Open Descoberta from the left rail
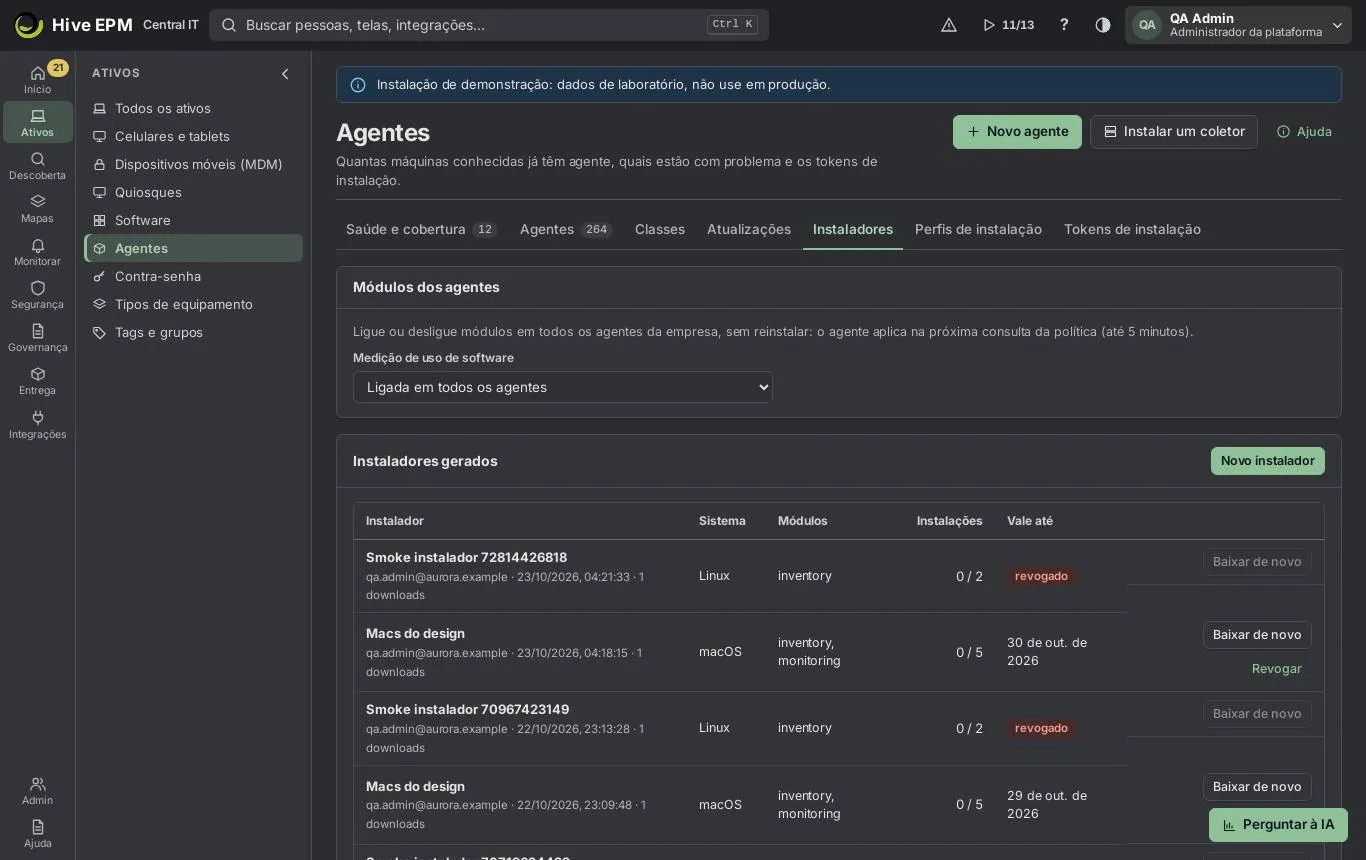The height and width of the screenshot is (860, 1366). pyautogui.click(x=37, y=166)
